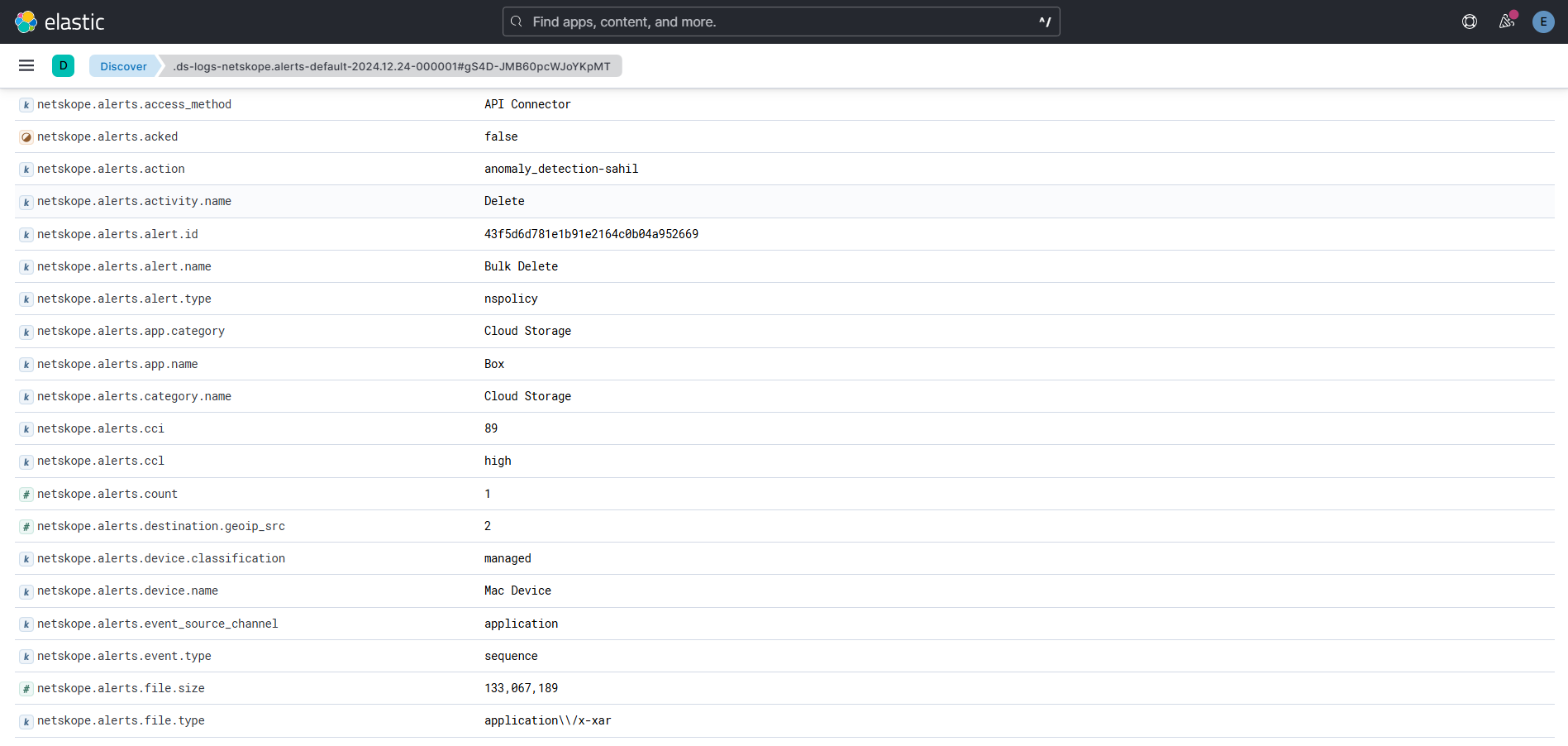Focus the Find apps, content search field
Image resolution: width=1568 pixels, height=746 pixels.
[x=781, y=22]
